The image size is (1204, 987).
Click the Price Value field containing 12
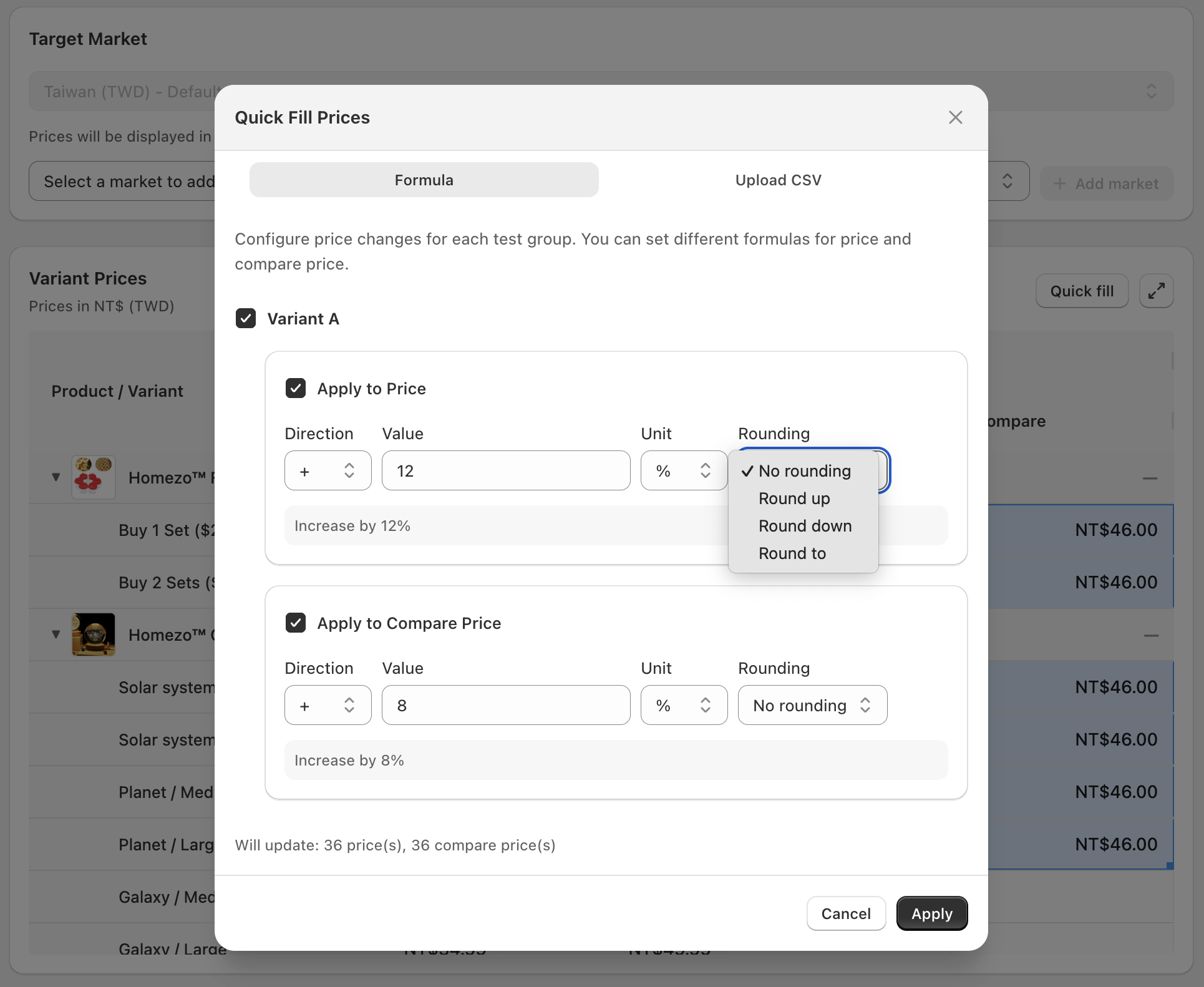[x=505, y=471]
